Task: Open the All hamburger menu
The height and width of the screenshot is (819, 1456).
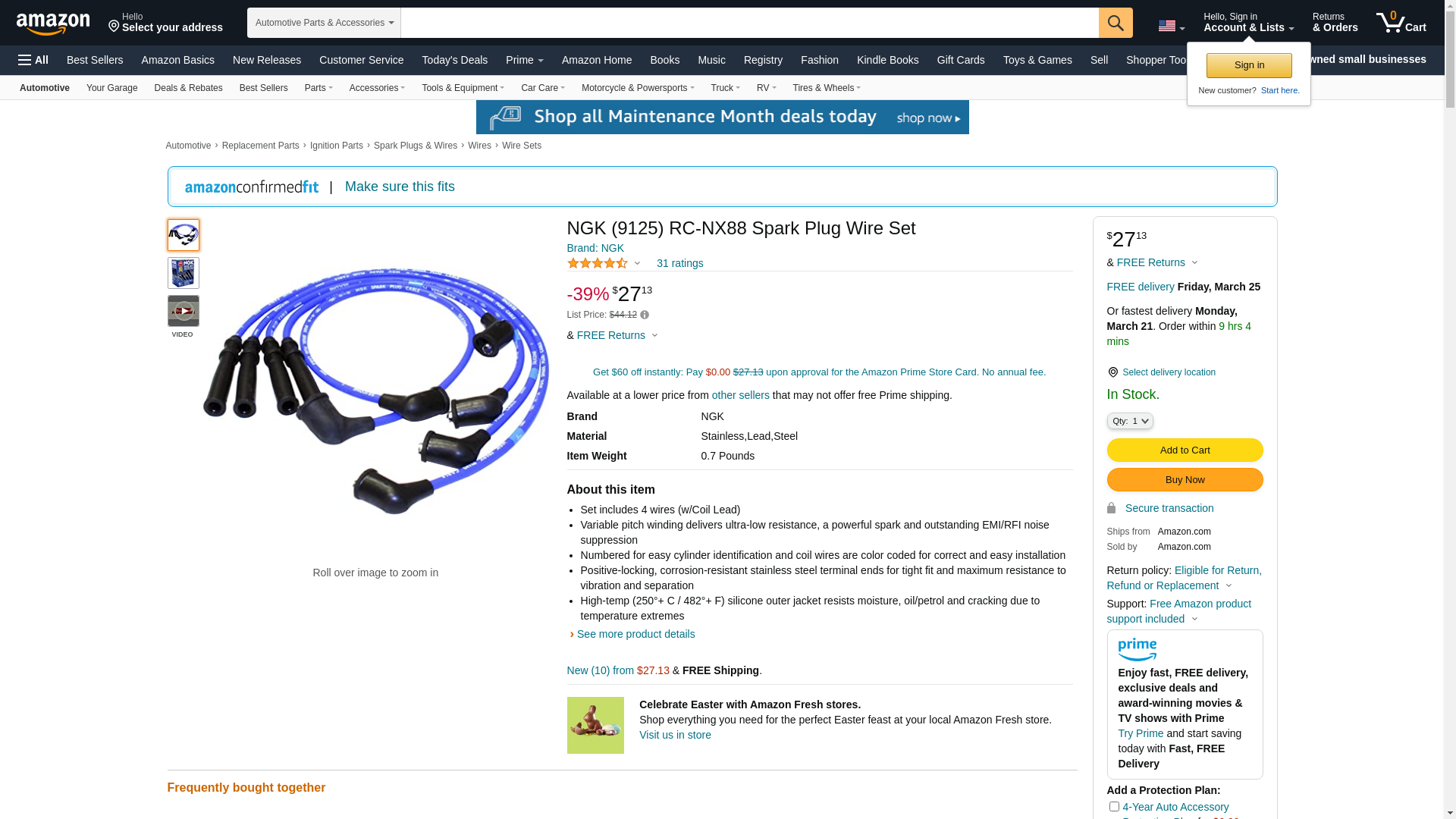Action: (33, 60)
